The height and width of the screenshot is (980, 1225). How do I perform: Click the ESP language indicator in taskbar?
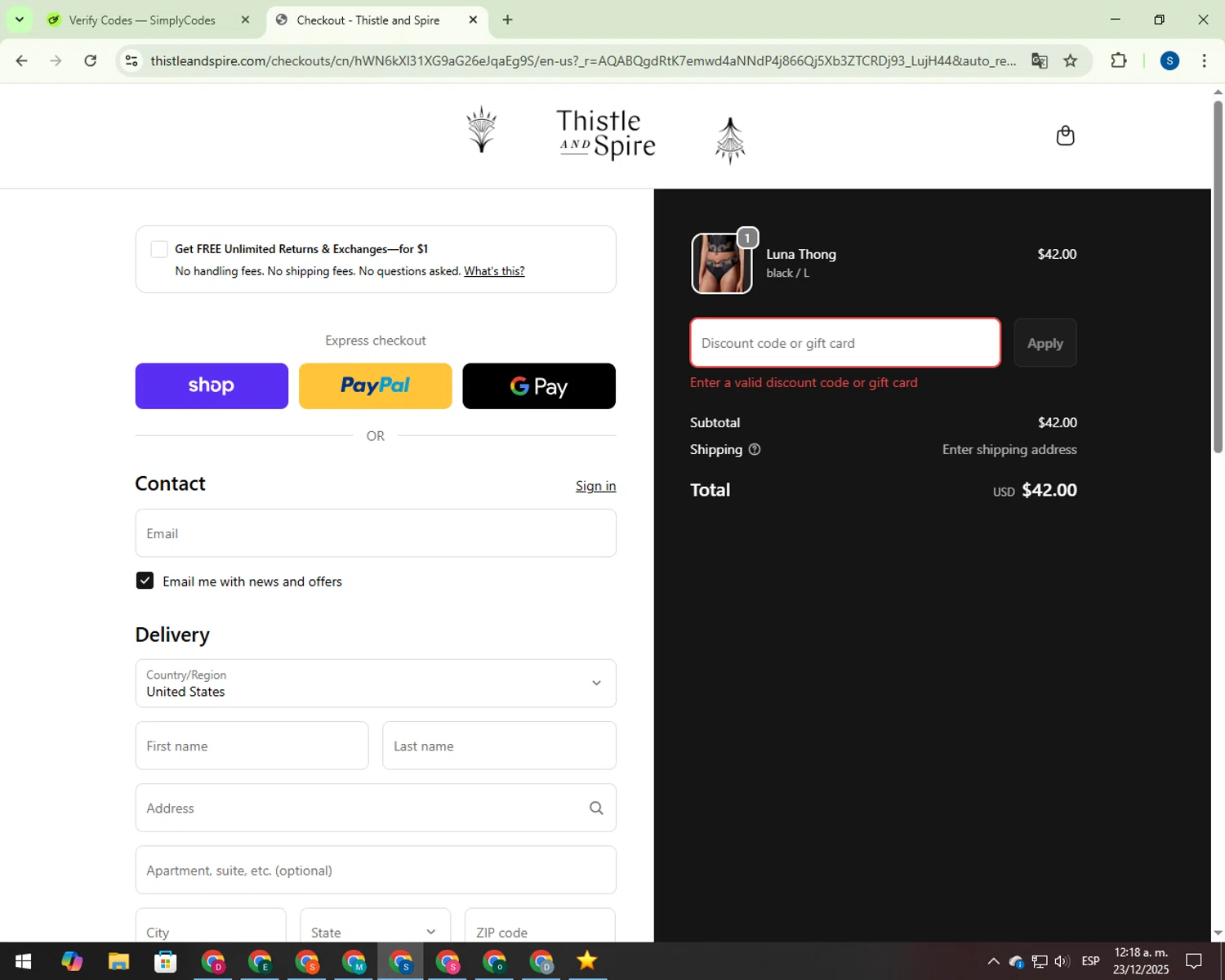1090,961
